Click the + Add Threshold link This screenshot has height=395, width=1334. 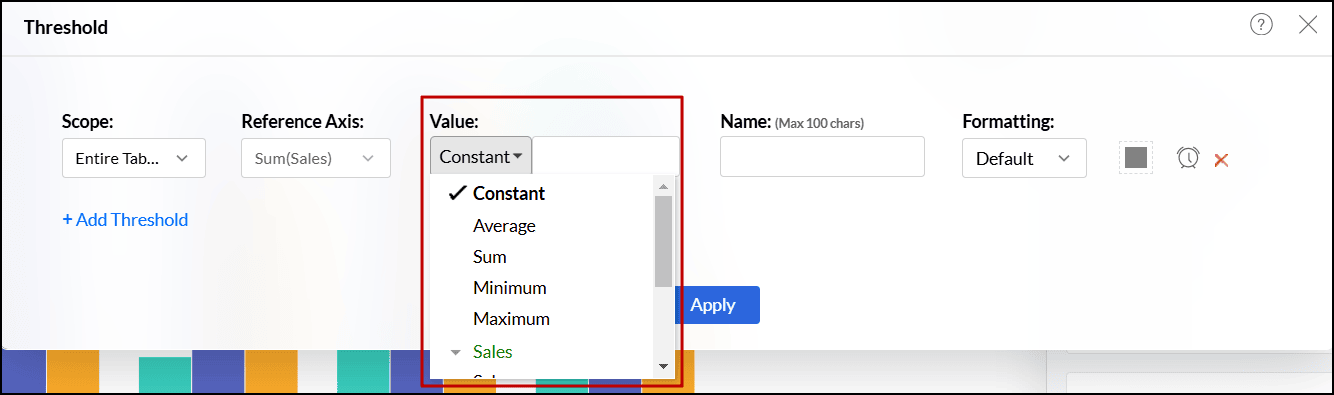click(125, 220)
